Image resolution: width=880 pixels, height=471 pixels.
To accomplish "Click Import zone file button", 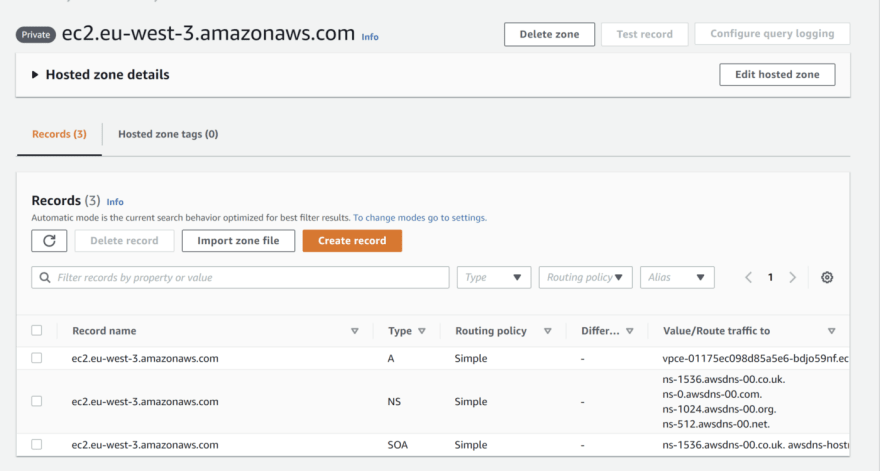I will [238, 241].
